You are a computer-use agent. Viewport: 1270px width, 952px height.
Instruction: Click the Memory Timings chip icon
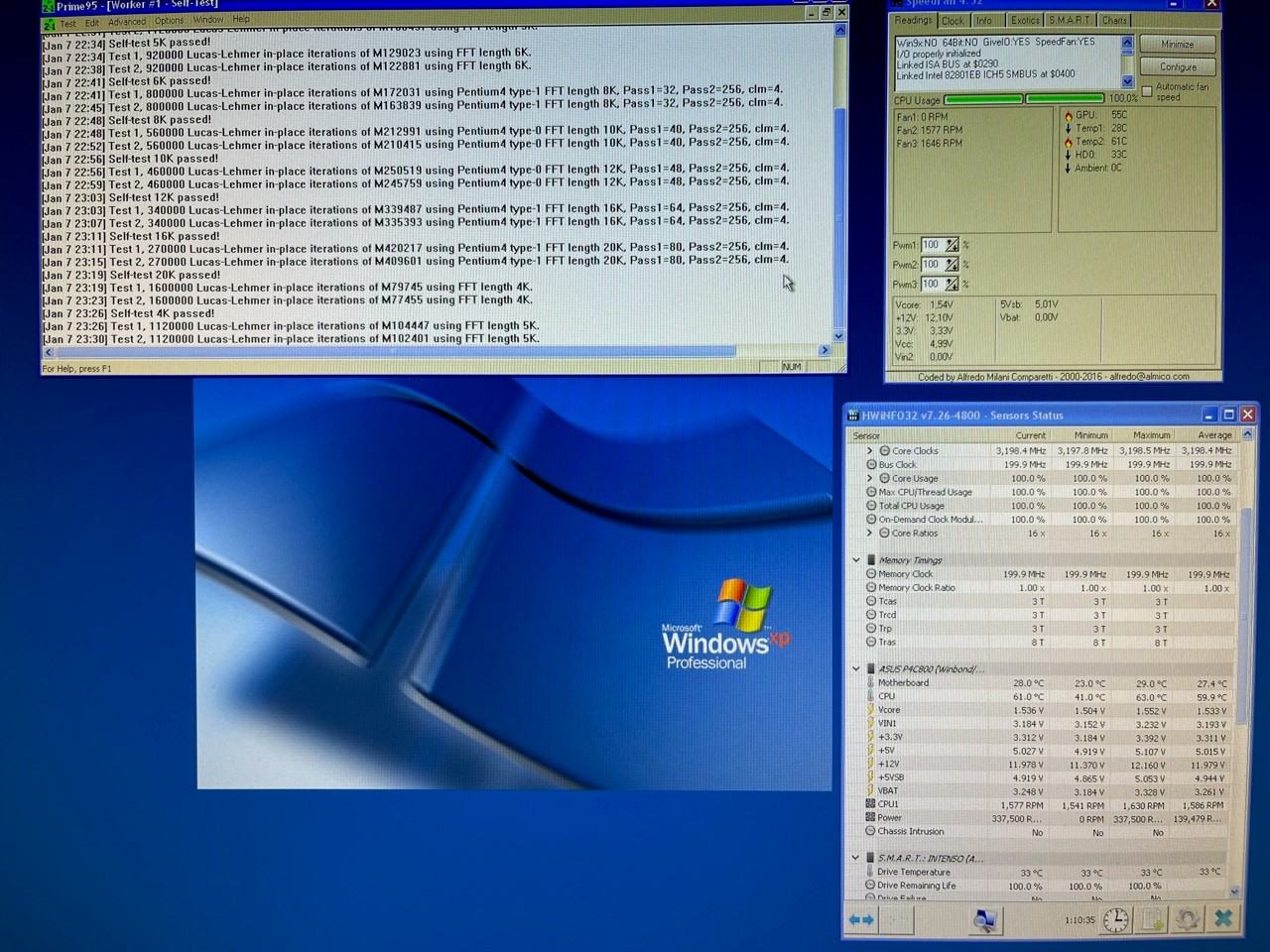click(871, 560)
